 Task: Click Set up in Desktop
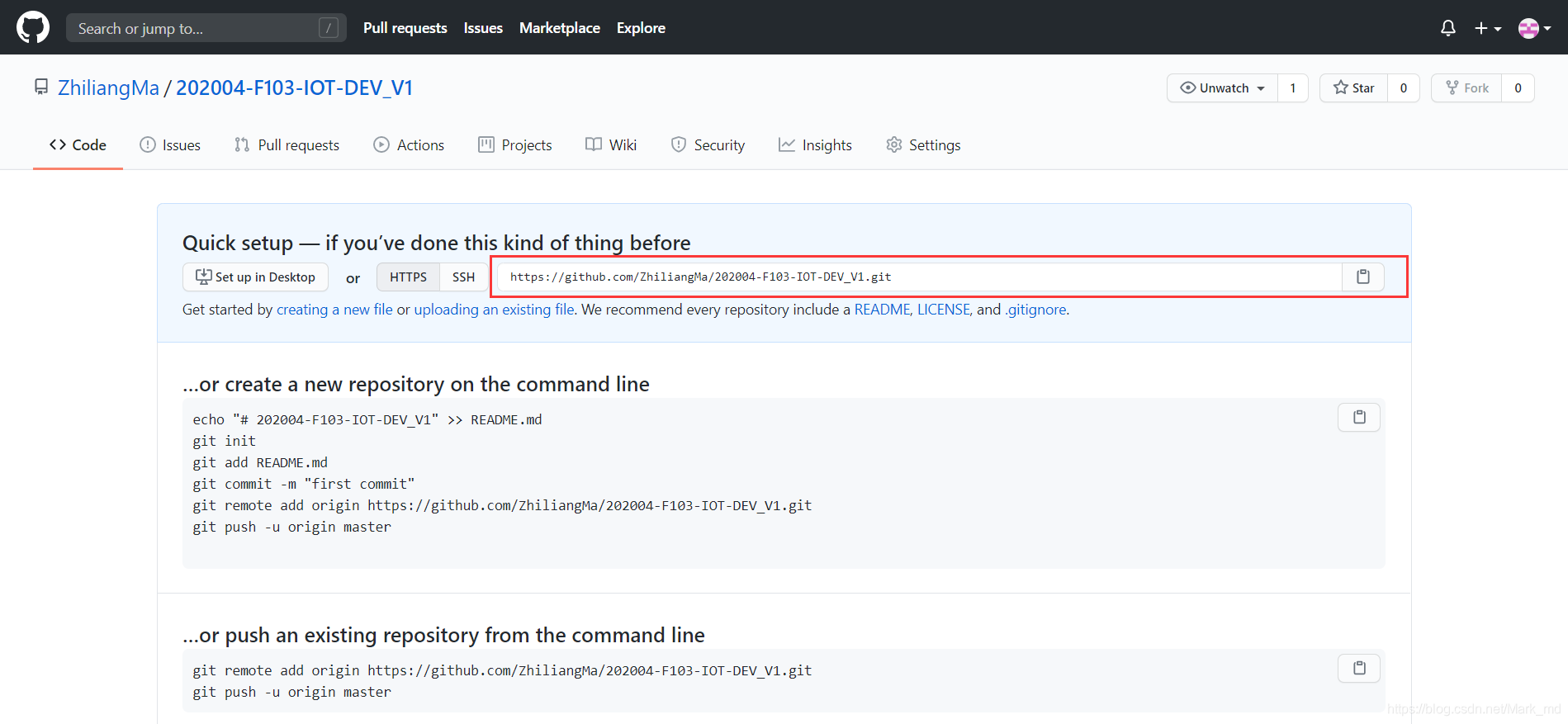point(255,277)
